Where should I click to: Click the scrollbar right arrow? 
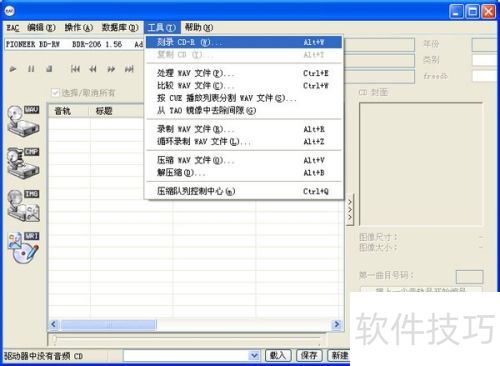click(337, 324)
